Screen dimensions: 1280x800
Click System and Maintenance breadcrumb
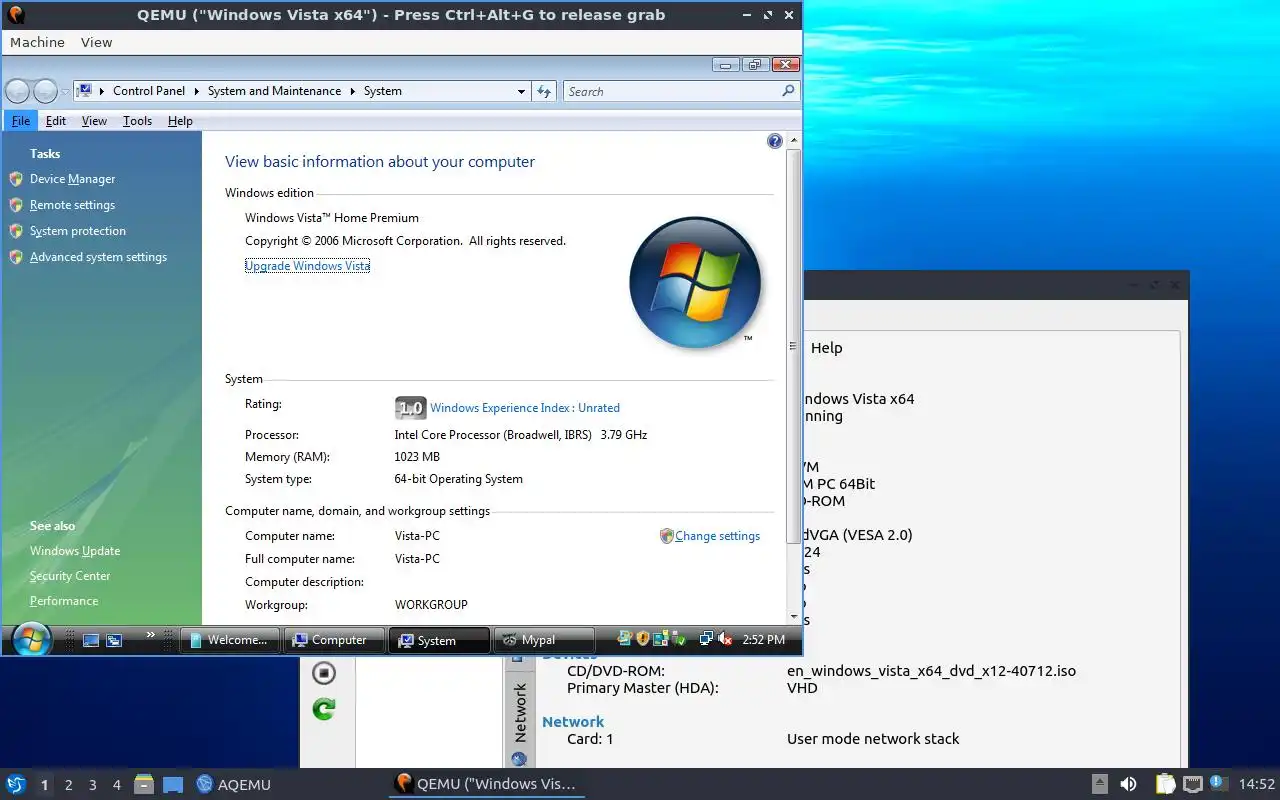tap(274, 91)
